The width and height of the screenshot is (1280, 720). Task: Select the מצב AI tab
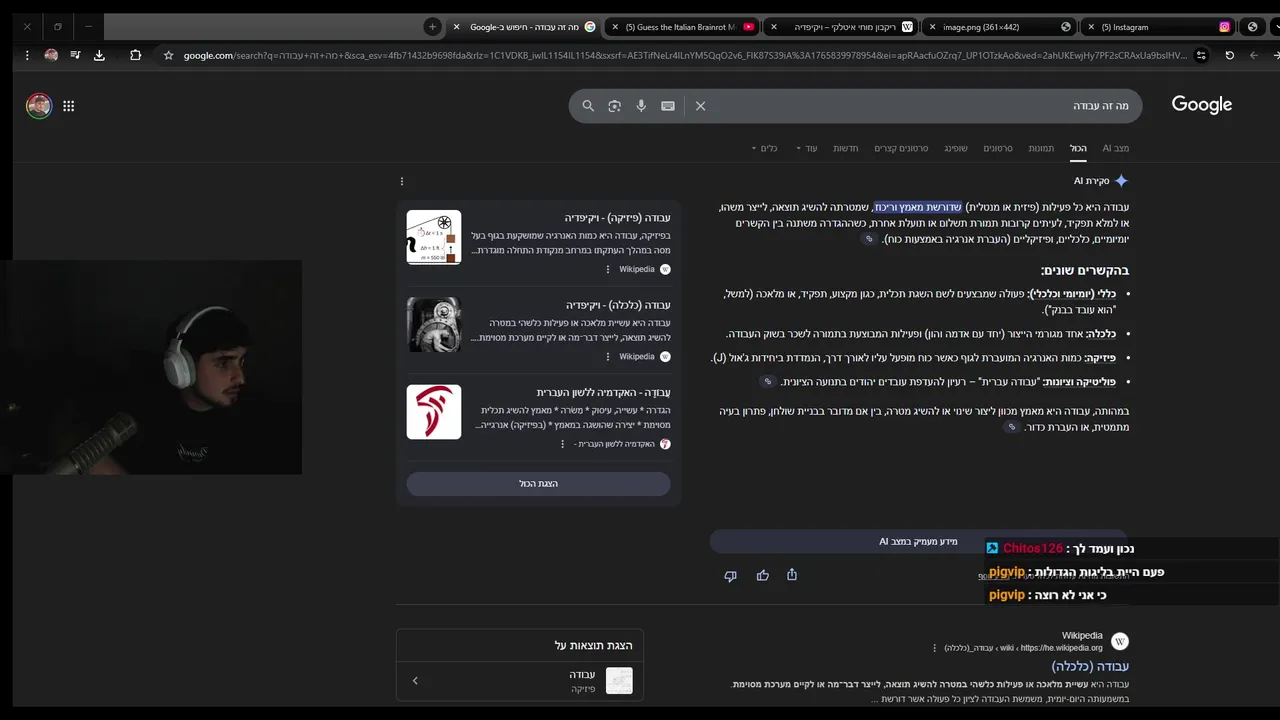1115,148
